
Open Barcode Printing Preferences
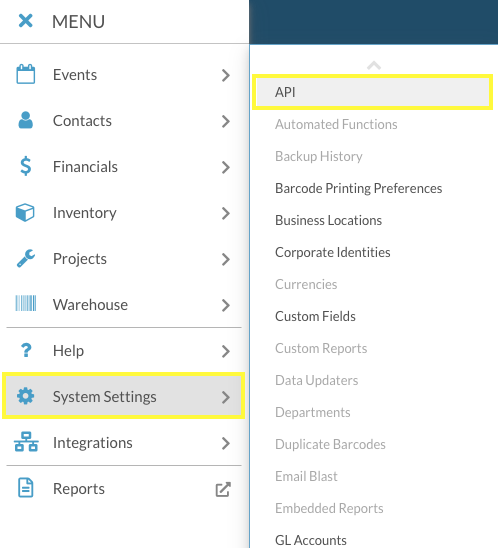pos(359,188)
